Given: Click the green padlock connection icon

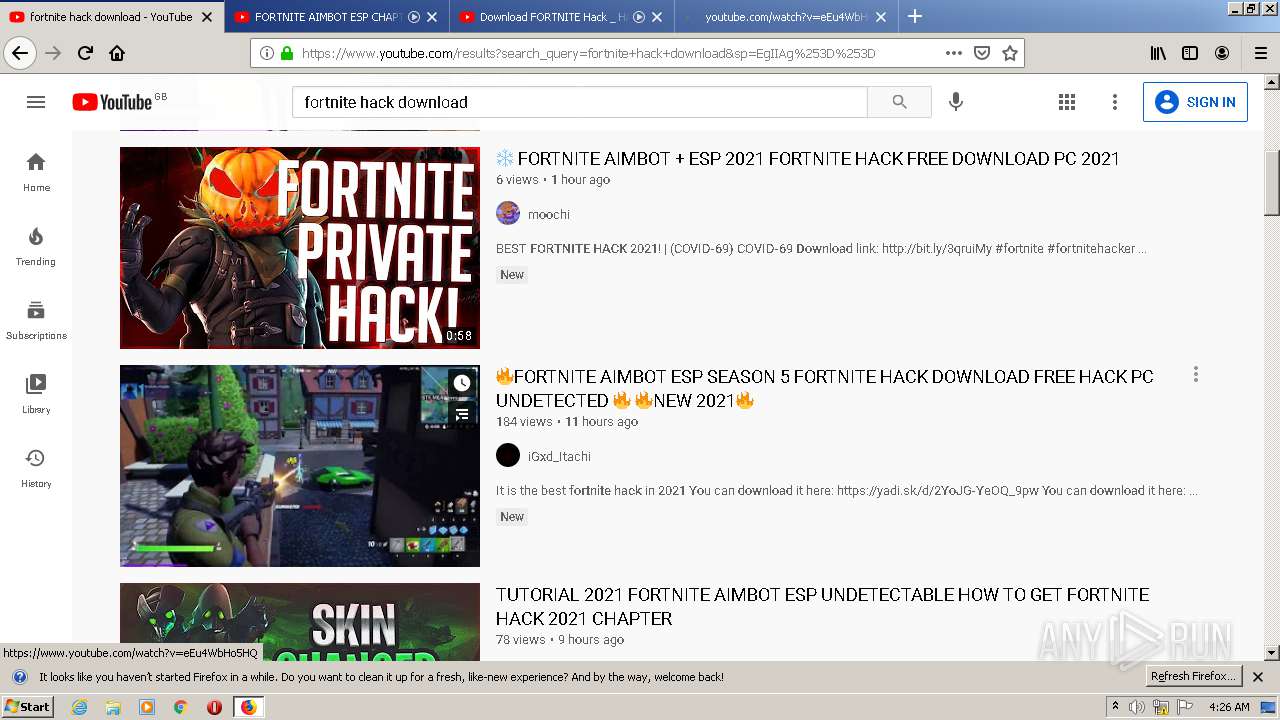Looking at the screenshot, I should [x=287, y=53].
